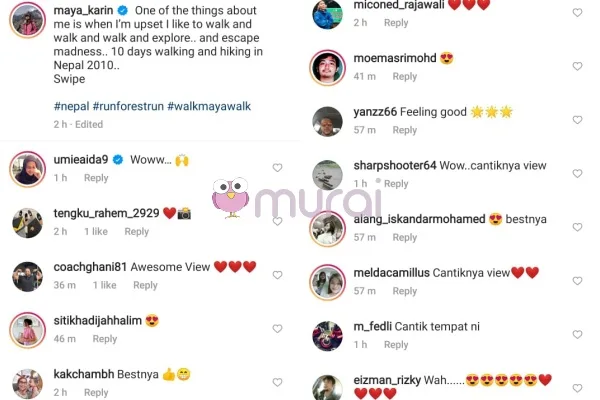Open maya_karin's profile picture
The width and height of the screenshot is (600, 400).
point(28,20)
